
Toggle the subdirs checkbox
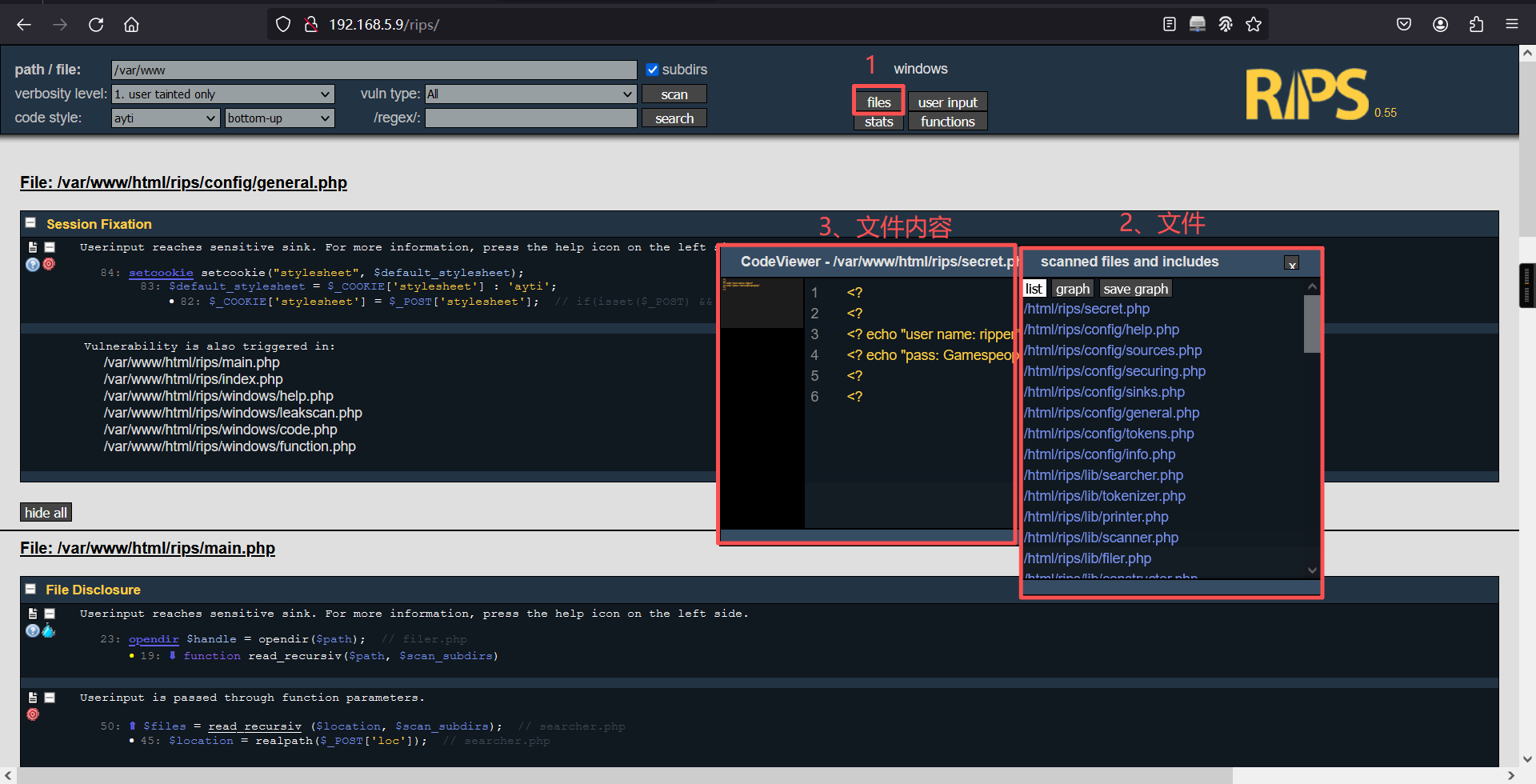coord(652,70)
